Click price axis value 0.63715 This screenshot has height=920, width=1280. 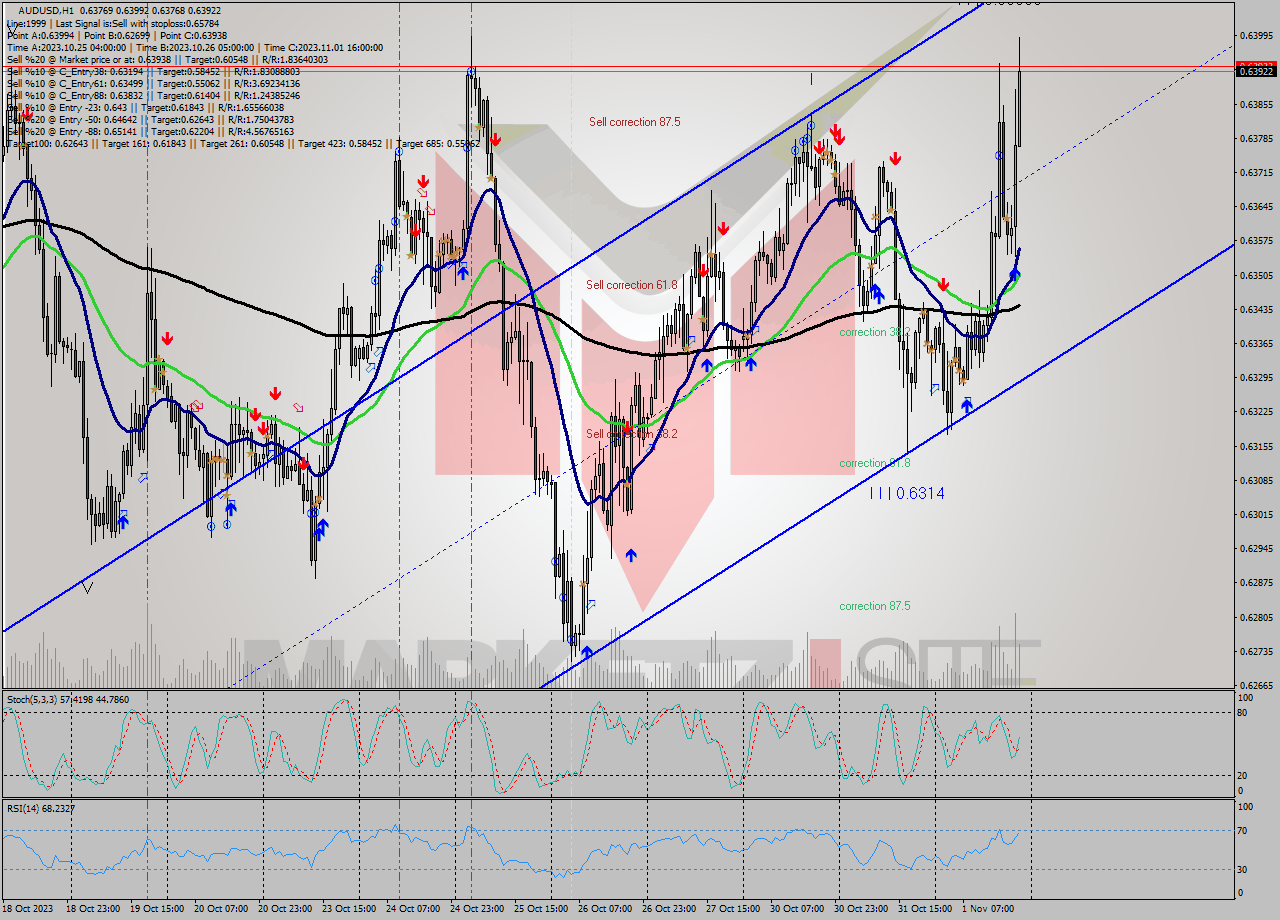(1256, 172)
